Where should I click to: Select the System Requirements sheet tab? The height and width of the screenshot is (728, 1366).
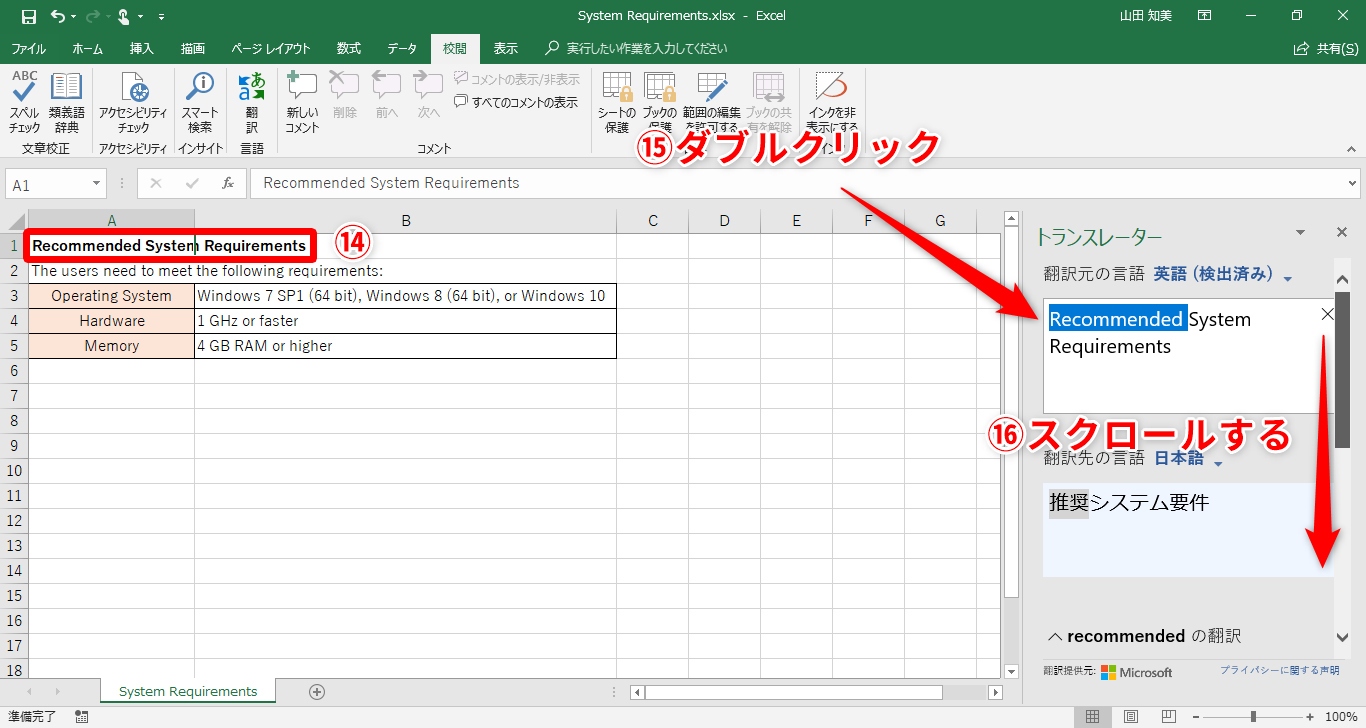188,691
